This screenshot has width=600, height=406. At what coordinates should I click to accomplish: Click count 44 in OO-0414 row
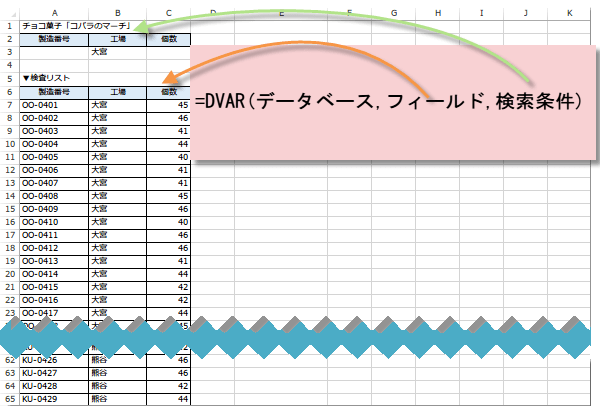click(169, 274)
